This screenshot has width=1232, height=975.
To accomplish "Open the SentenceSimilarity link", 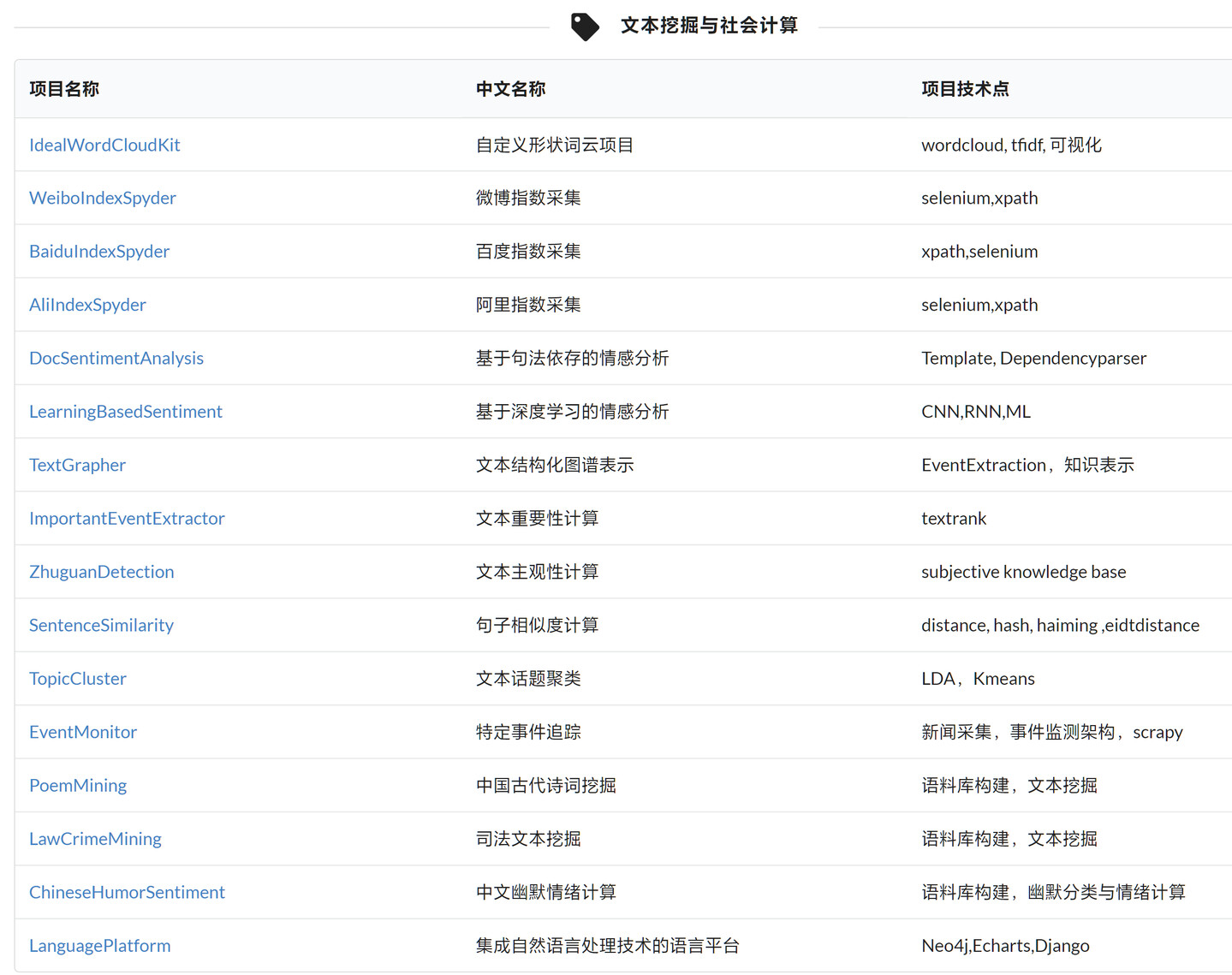I will pos(101,625).
